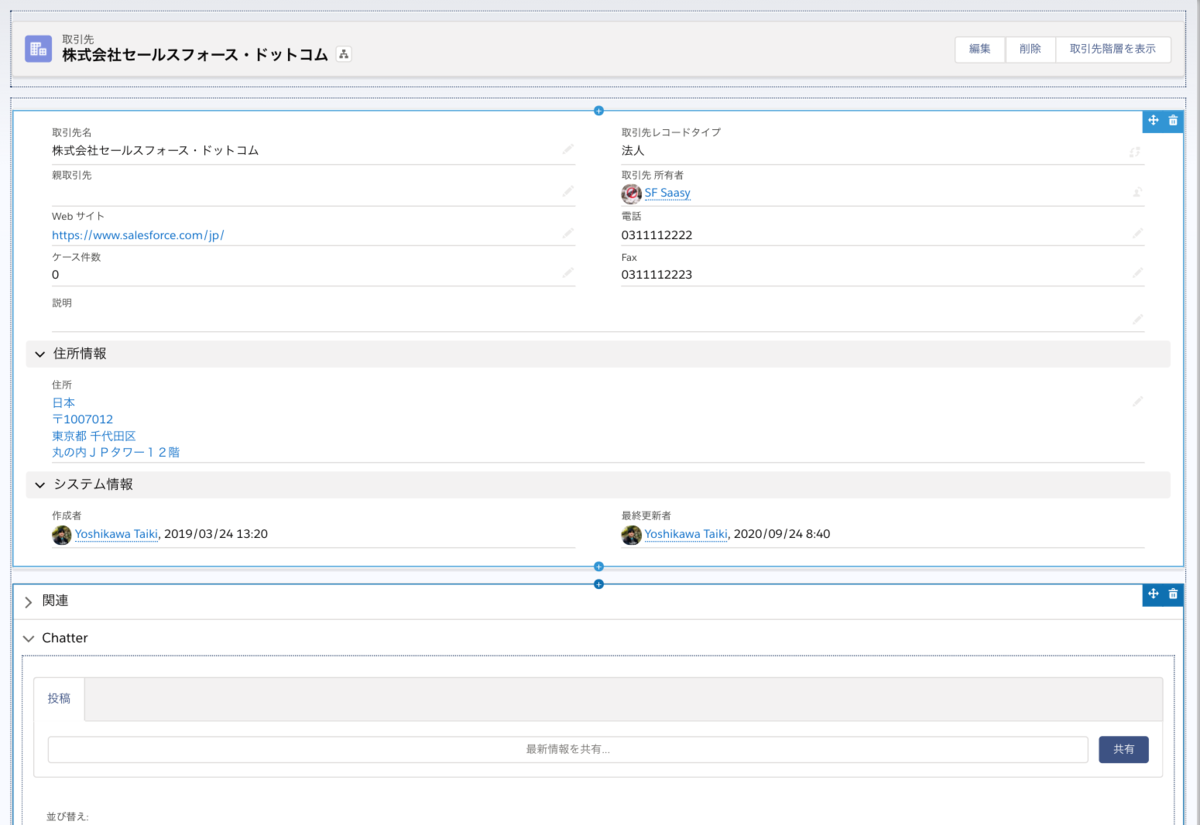
Task: Select the 投稿 tab in Chatter
Action: click(59, 699)
